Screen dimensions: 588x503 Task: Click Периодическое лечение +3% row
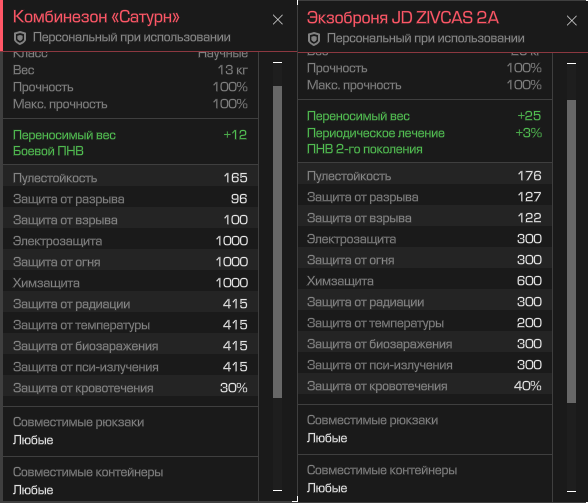(424, 133)
